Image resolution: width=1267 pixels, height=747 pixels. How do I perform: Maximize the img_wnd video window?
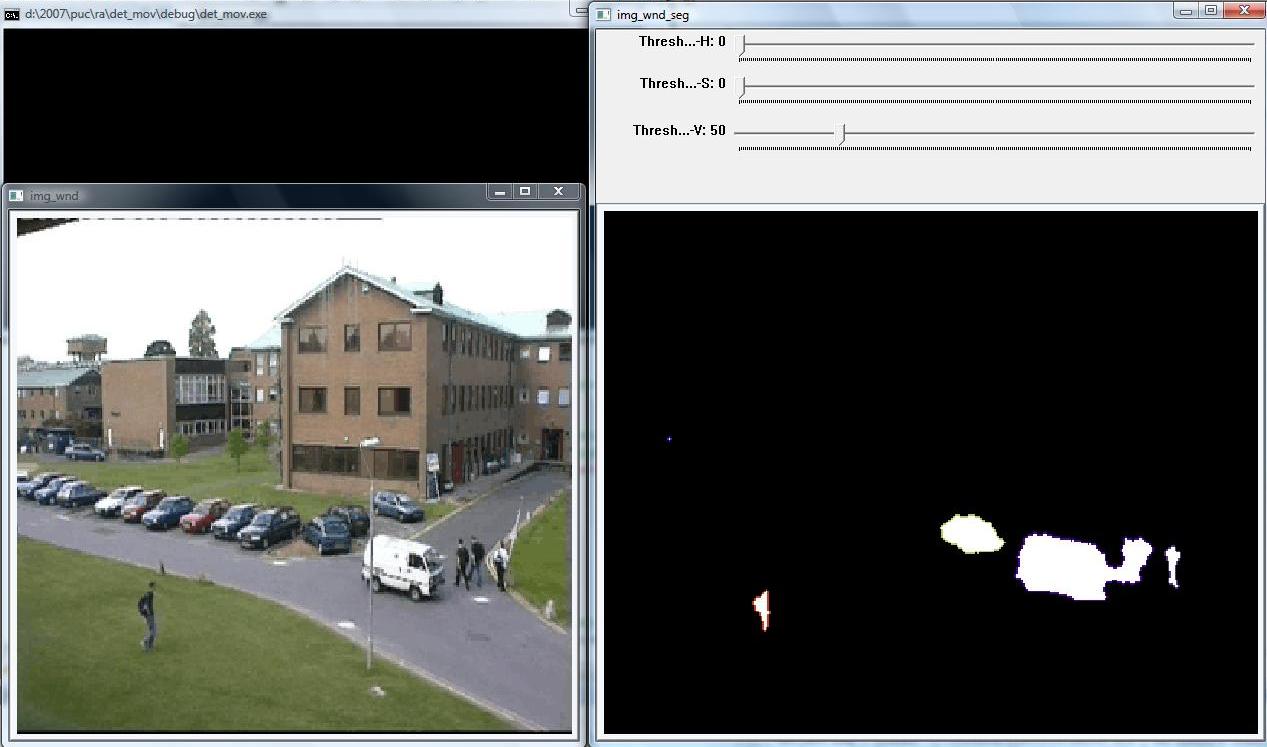pyautogui.click(x=525, y=192)
